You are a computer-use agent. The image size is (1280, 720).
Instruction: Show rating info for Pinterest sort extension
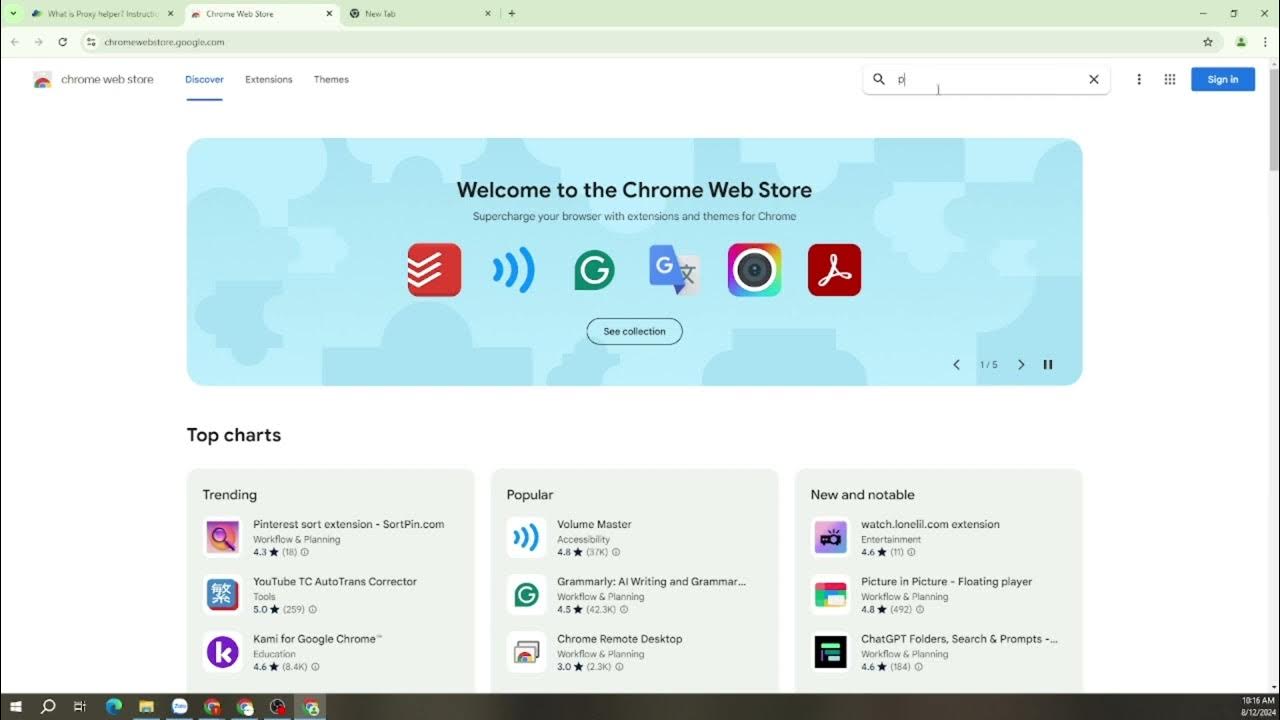point(305,552)
